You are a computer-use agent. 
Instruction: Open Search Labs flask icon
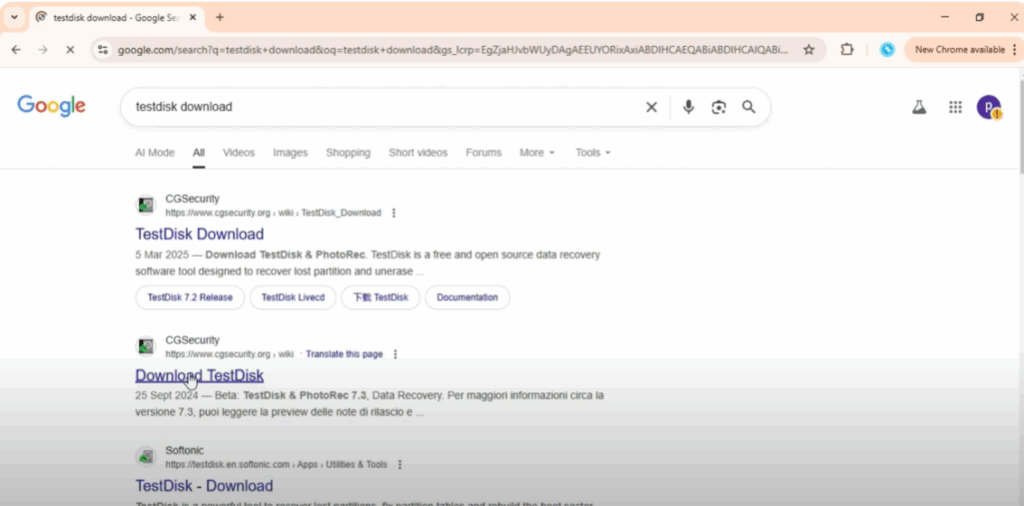tap(919, 107)
